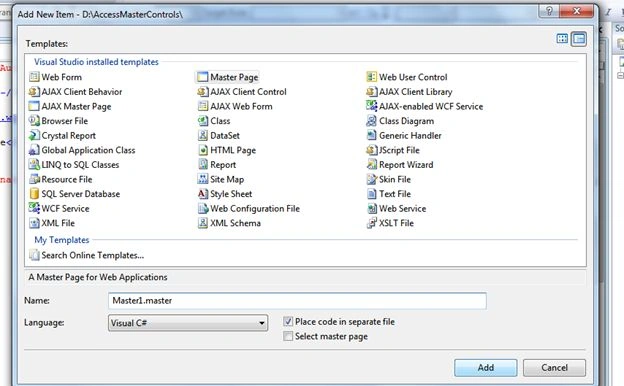Enable Select master page checkbox
The width and height of the screenshot is (624, 386).
click(288, 336)
